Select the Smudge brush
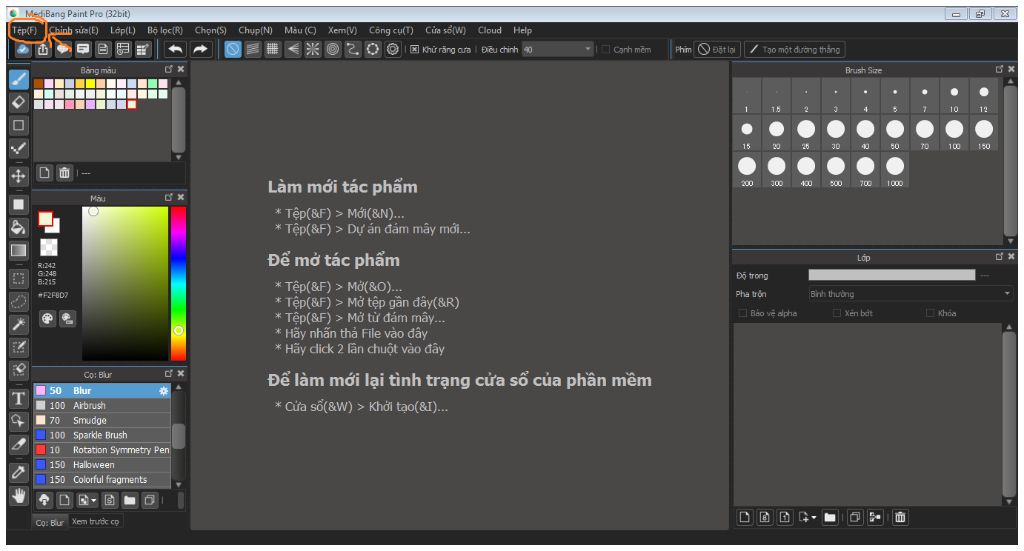Image resolution: width=1024 pixels, height=551 pixels. (x=102, y=420)
